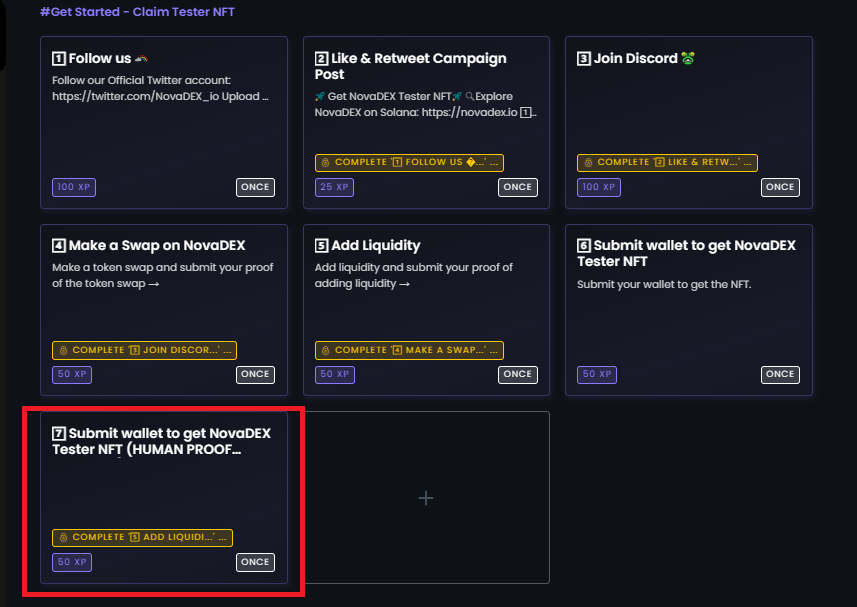Click 'Submit your wallet to get the NFT.' text
857x607 pixels.
pos(664,284)
